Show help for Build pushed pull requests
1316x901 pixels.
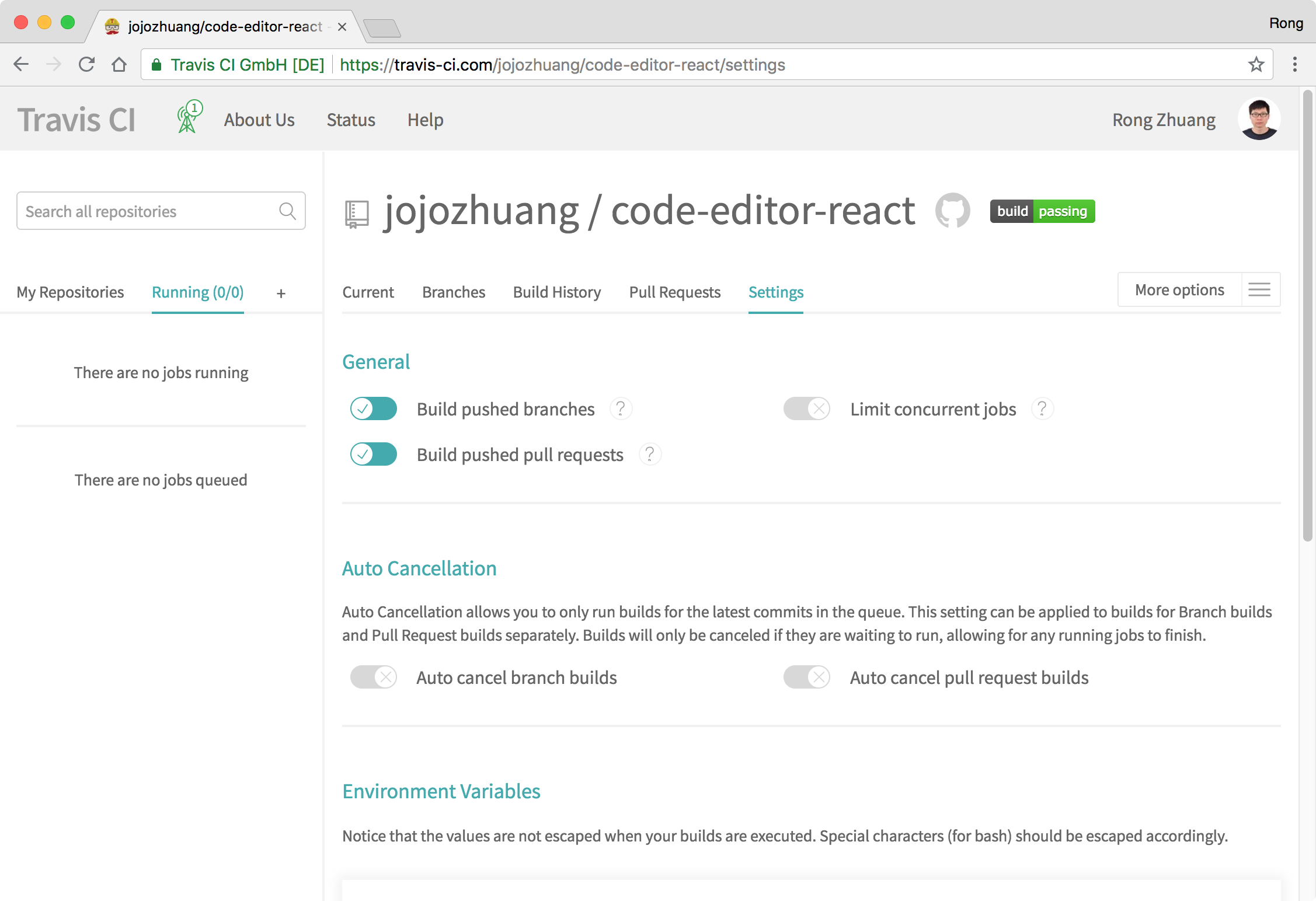click(650, 454)
